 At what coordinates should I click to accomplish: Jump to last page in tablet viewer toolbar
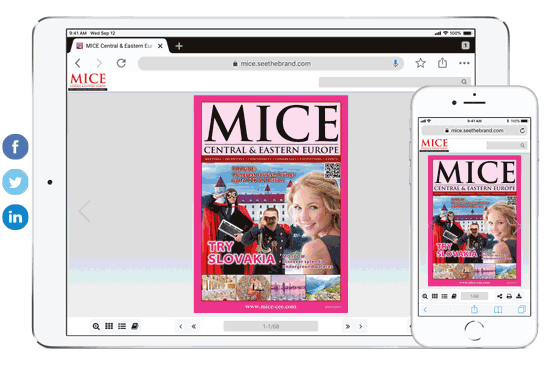coord(348,326)
